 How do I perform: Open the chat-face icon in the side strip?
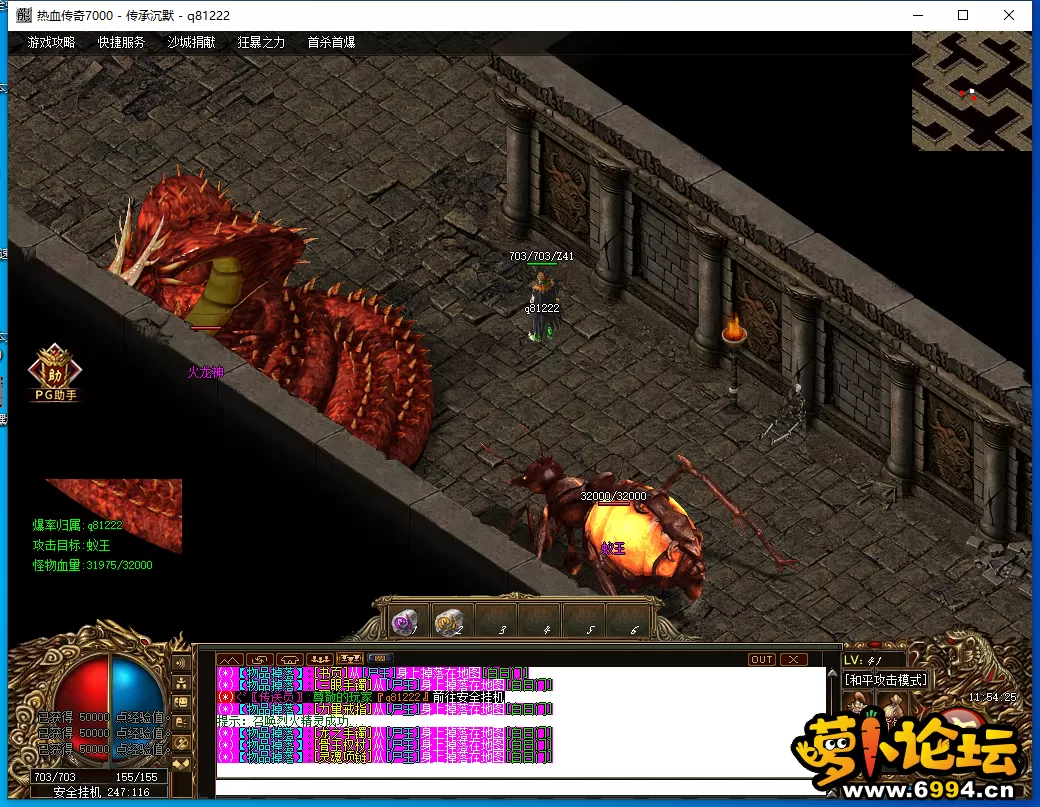[x=180, y=702]
